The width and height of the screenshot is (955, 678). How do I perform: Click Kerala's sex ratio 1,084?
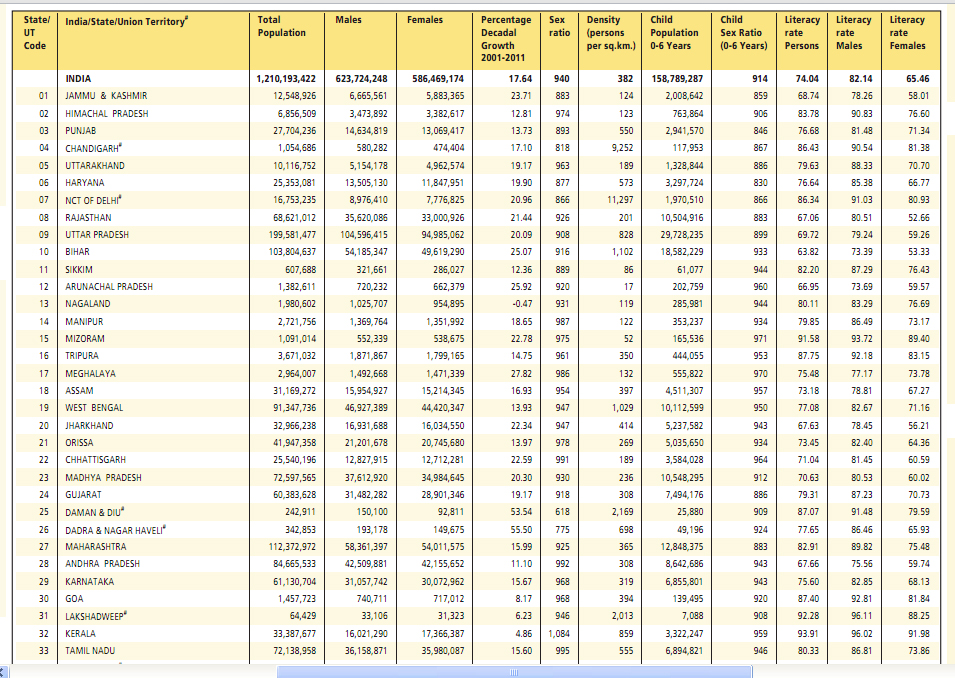click(x=559, y=634)
